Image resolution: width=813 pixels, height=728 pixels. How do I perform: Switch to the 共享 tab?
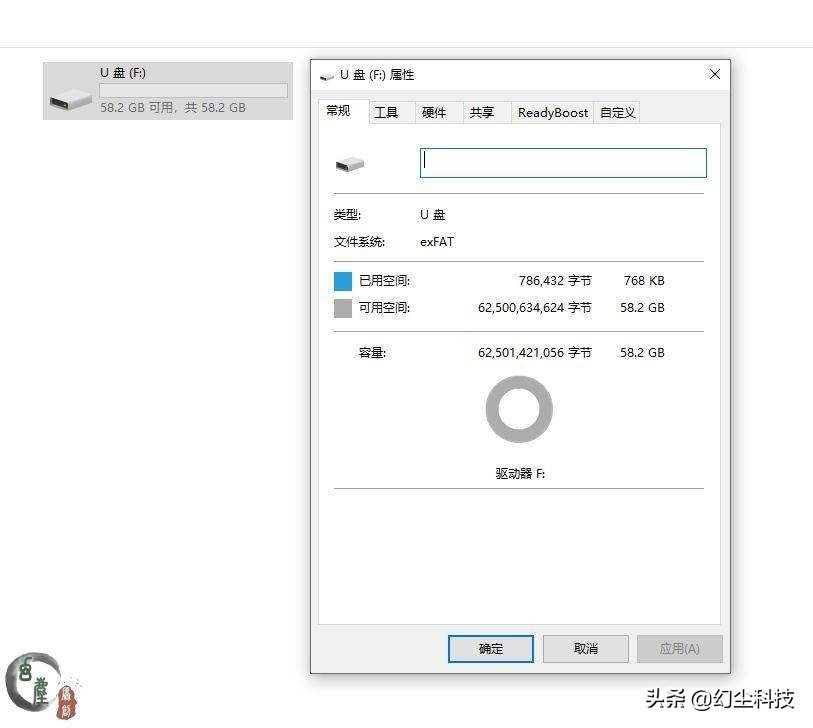point(484,112)
